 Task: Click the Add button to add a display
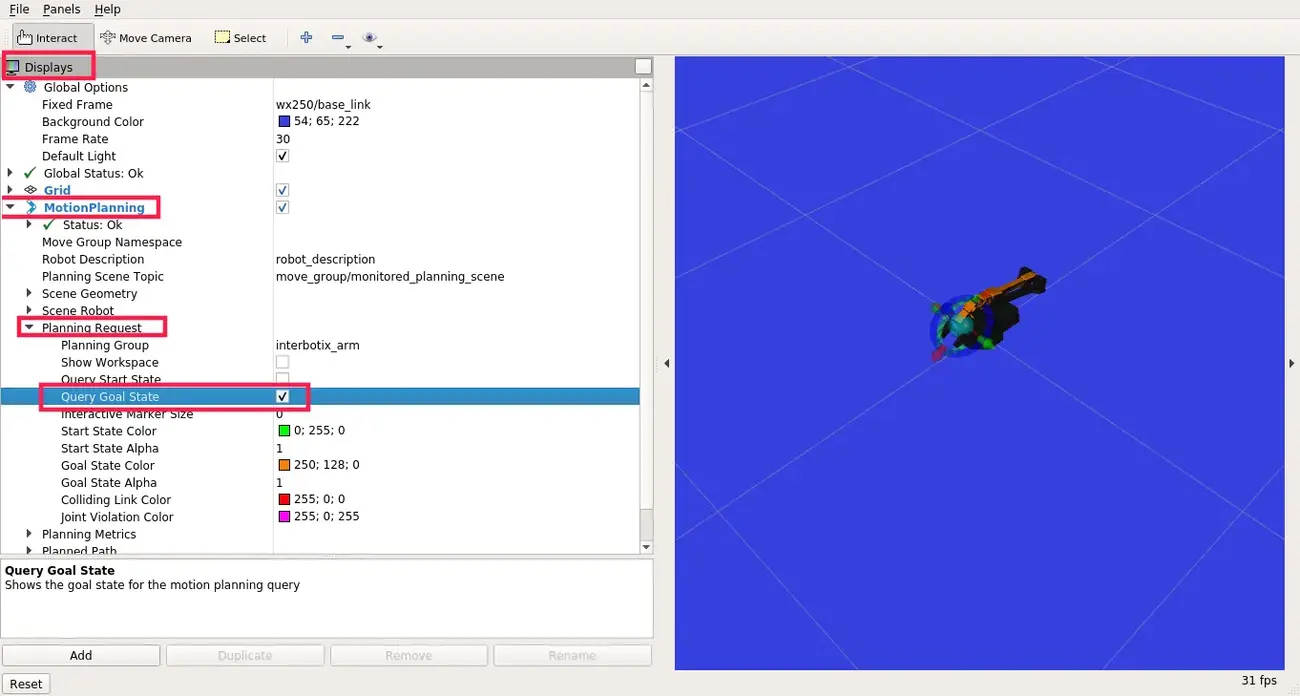click(81, 655)
